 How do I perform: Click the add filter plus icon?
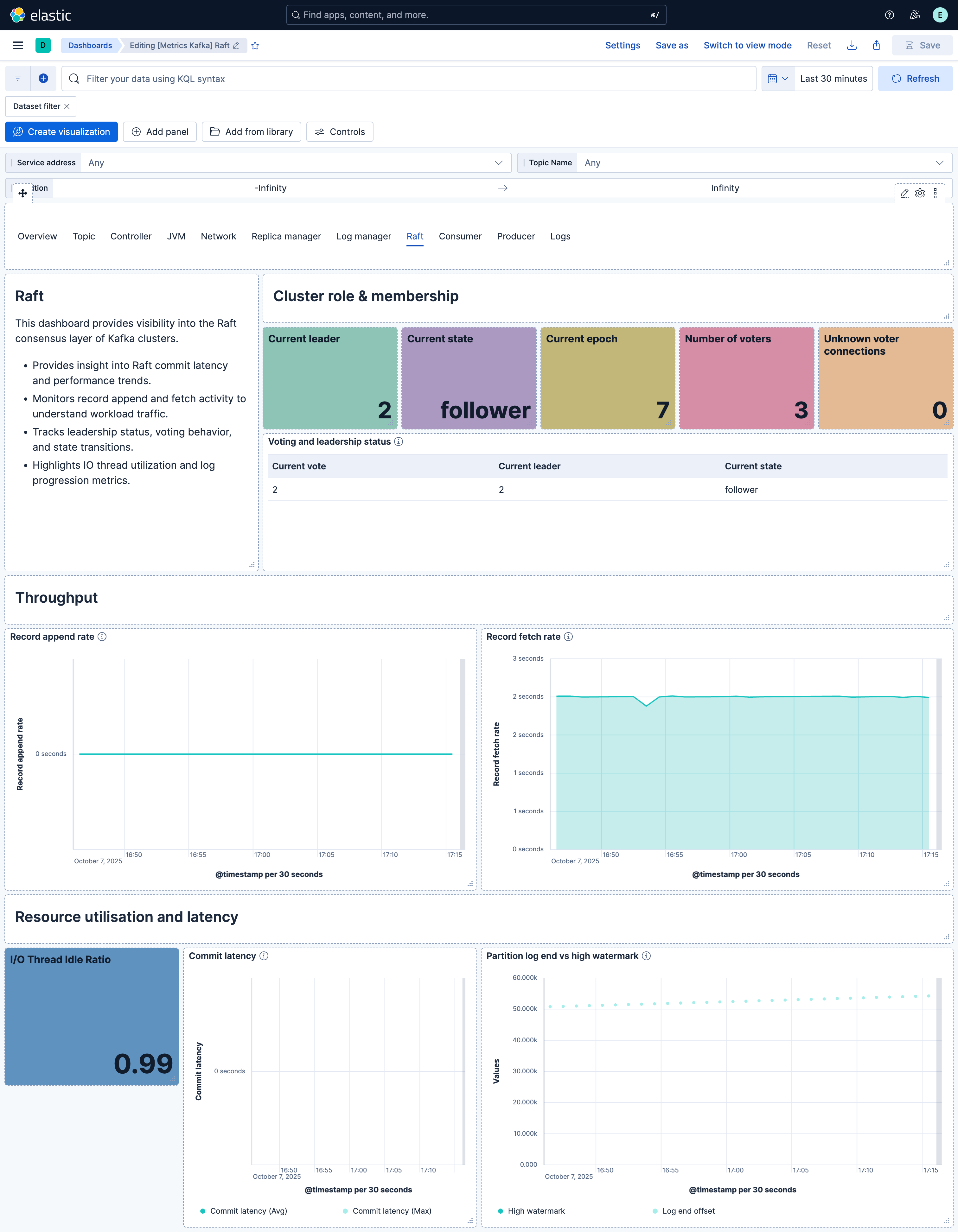[43, 79]
